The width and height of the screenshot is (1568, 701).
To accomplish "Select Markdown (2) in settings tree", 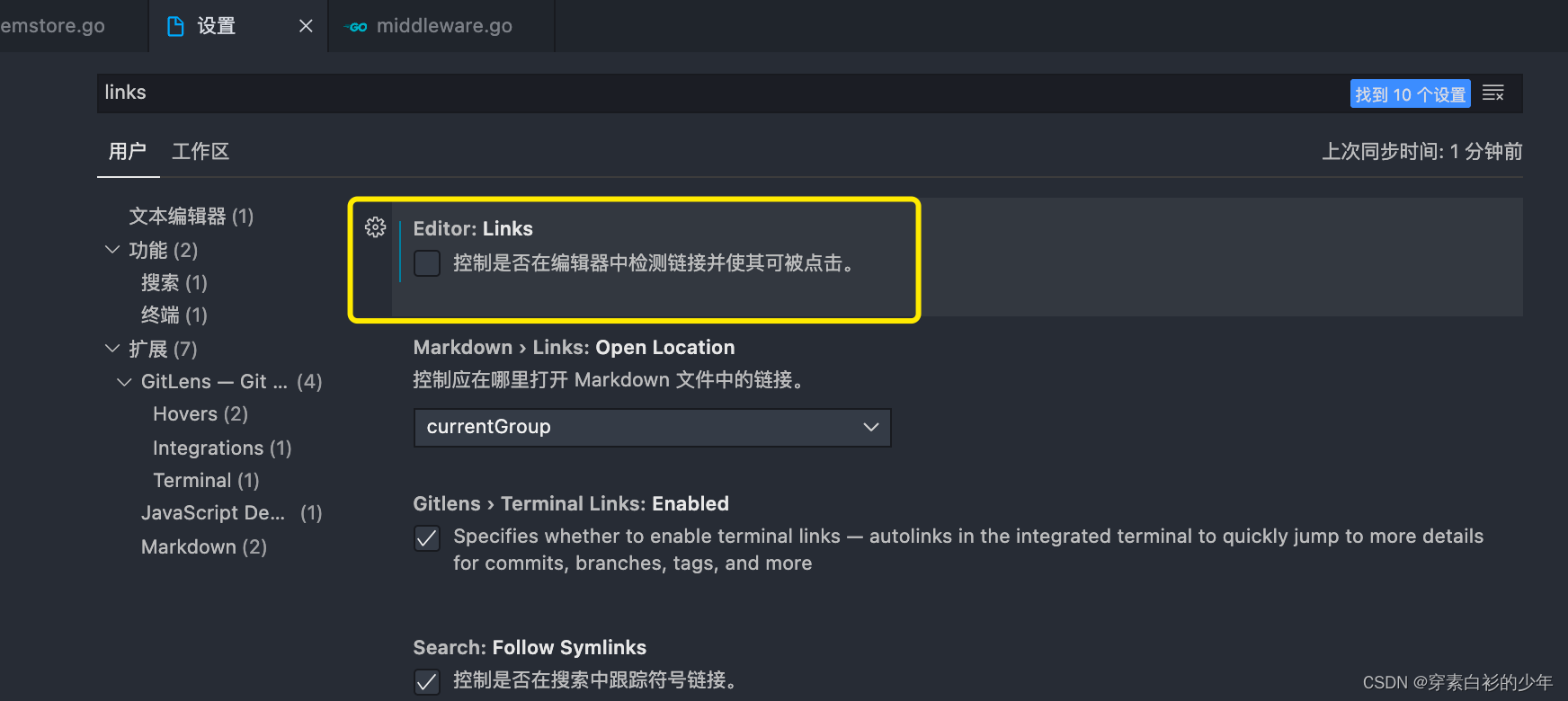I will pos(204,547).
